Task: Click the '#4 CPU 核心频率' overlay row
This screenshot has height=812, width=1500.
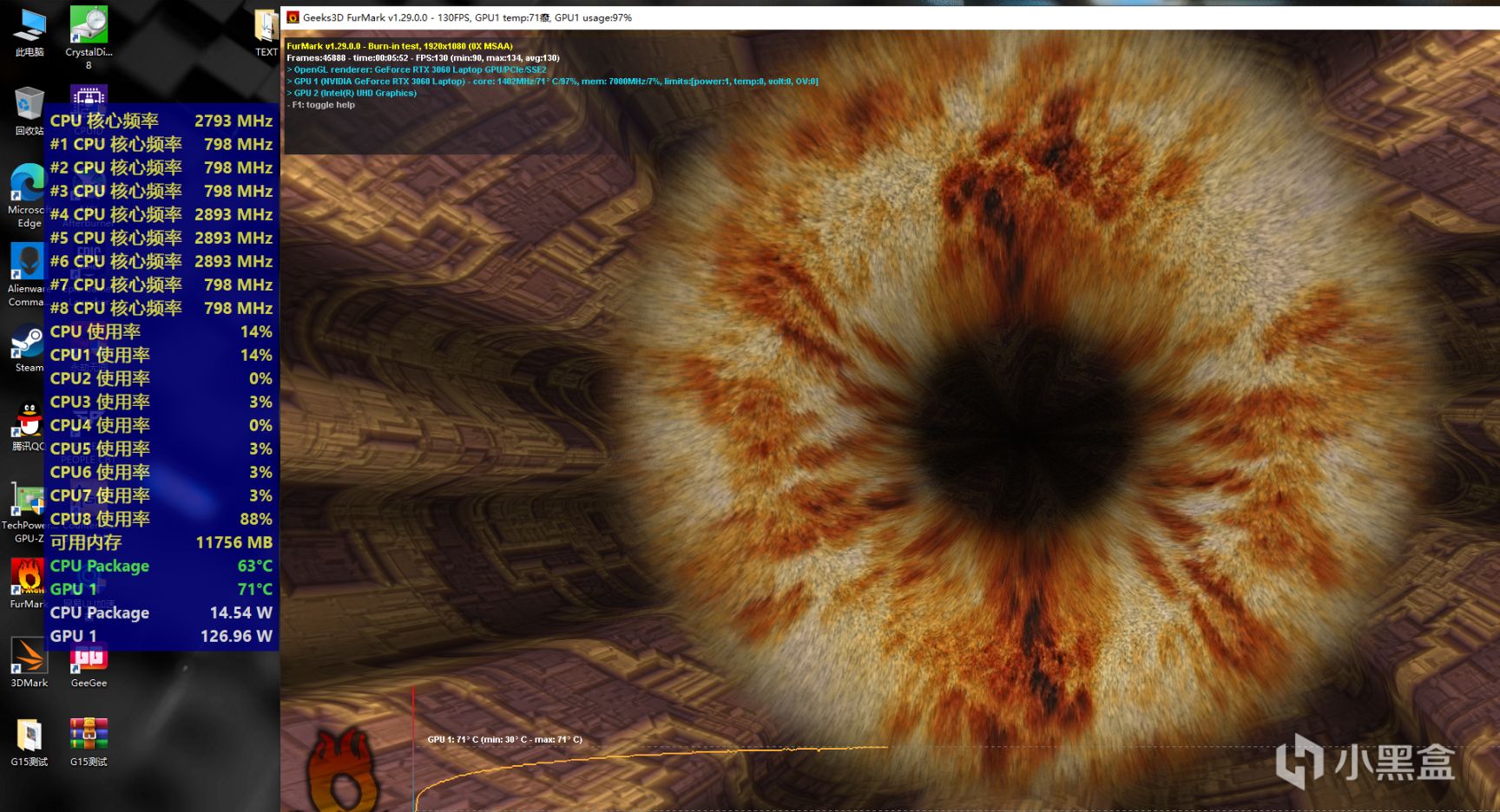Action: point(161,214)
